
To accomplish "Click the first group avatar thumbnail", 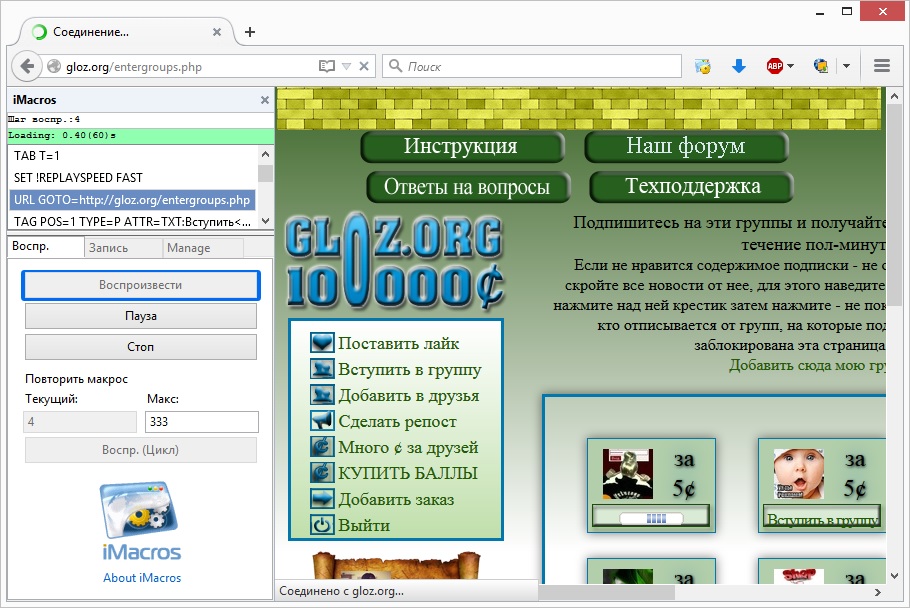I will click(628, 473).
